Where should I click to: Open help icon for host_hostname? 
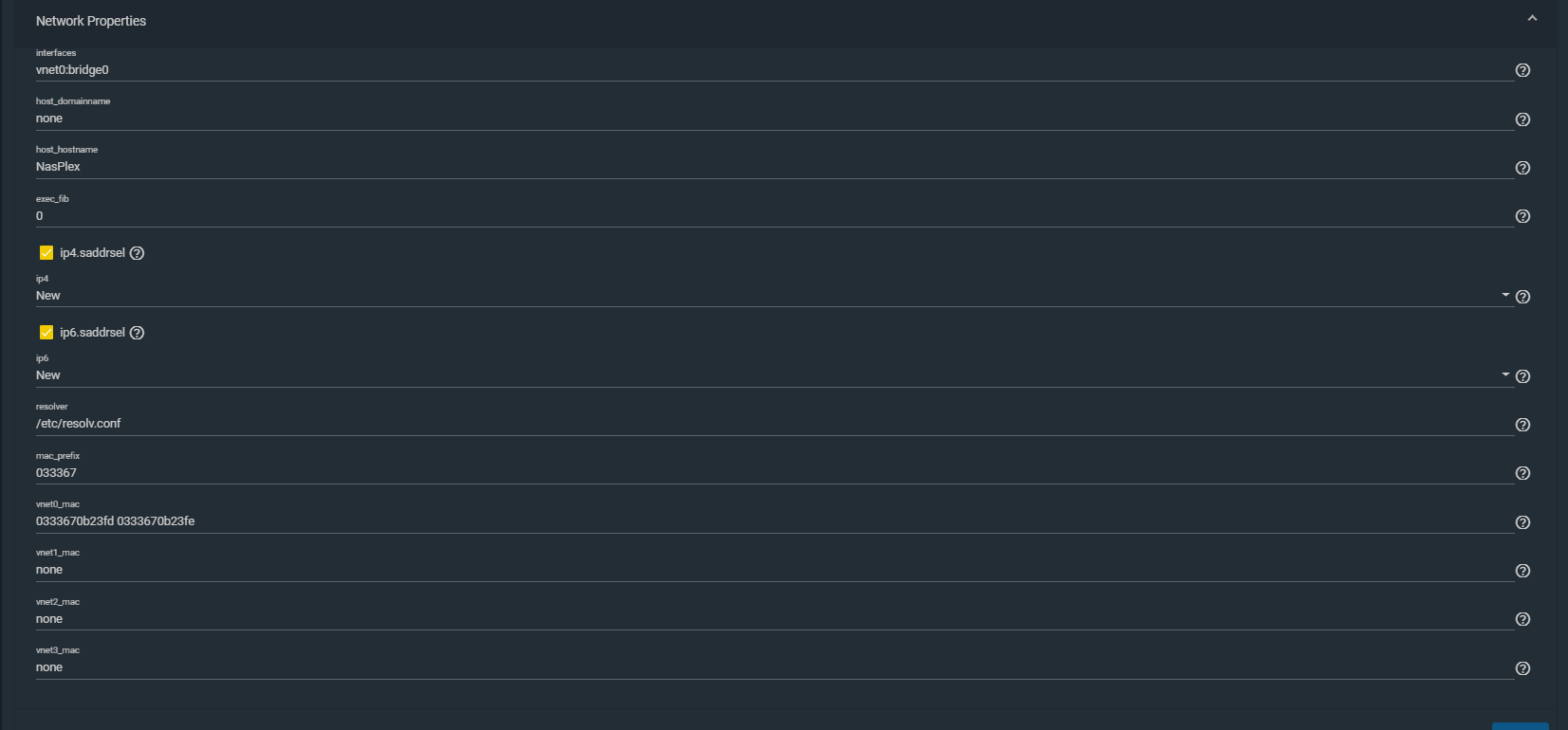coord(1522,168)
